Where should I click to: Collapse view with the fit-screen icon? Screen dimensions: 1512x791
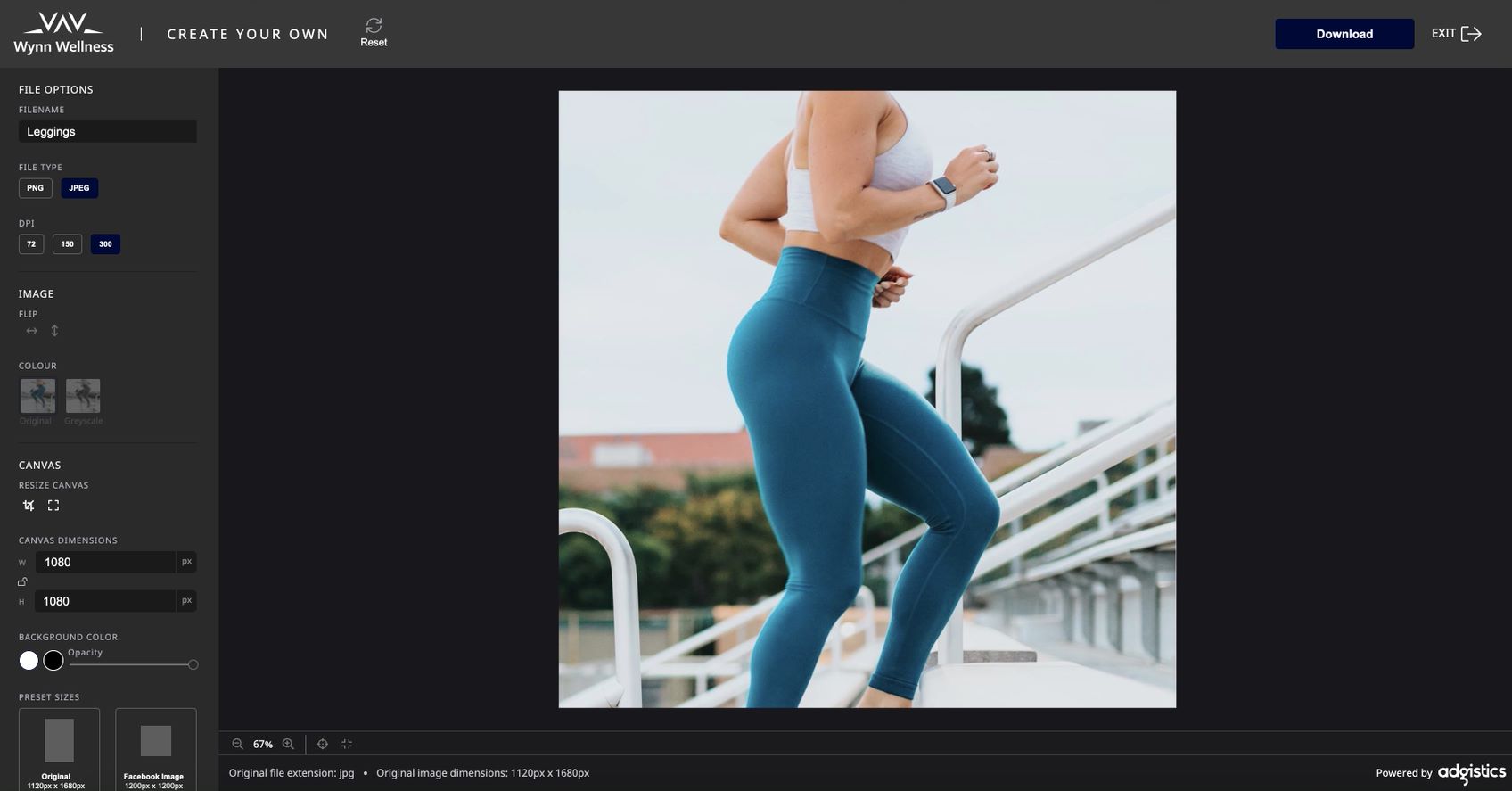click(347, 744)
